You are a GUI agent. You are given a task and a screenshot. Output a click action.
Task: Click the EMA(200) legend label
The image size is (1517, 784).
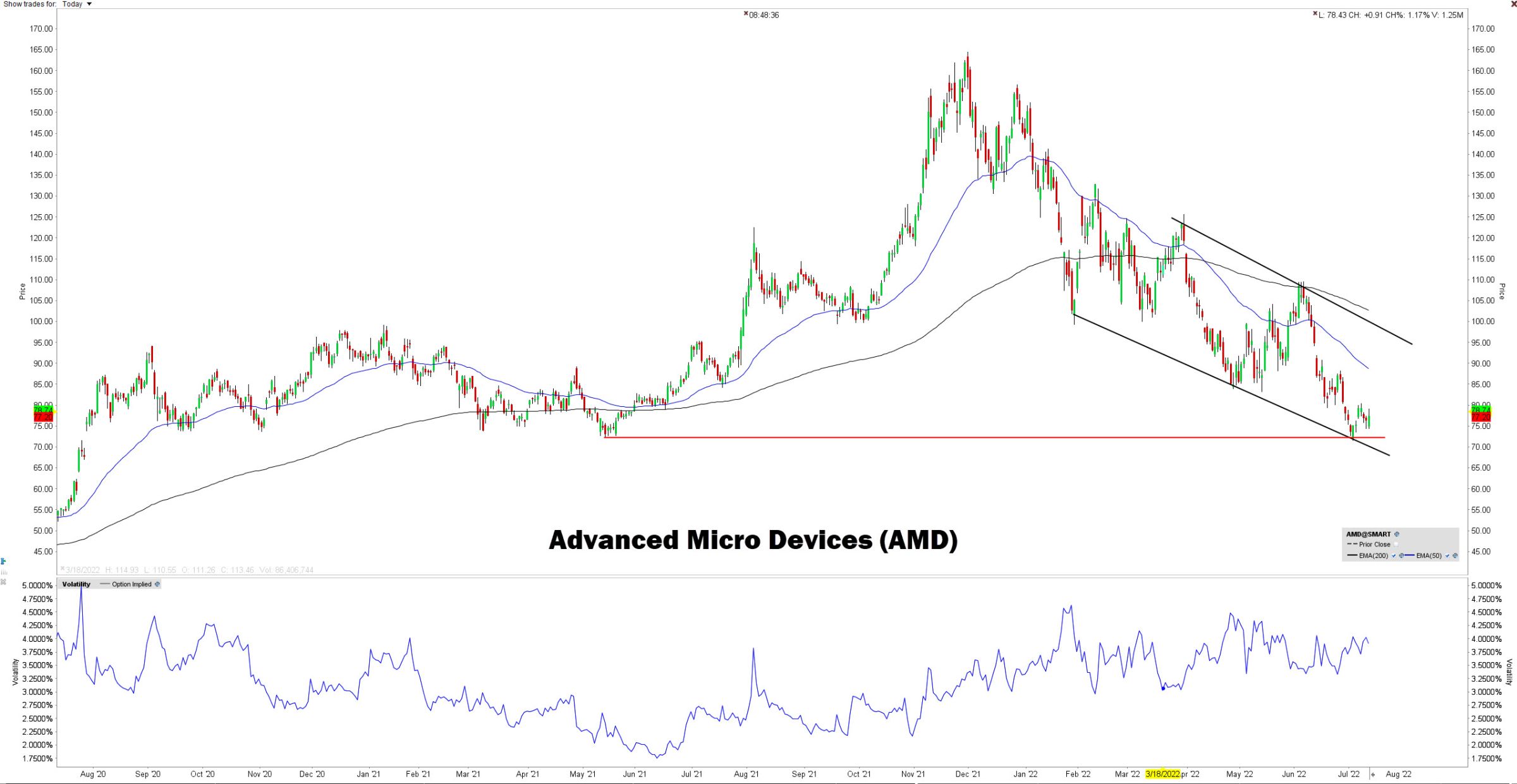pyautogui.click(x=1374, y=556)
